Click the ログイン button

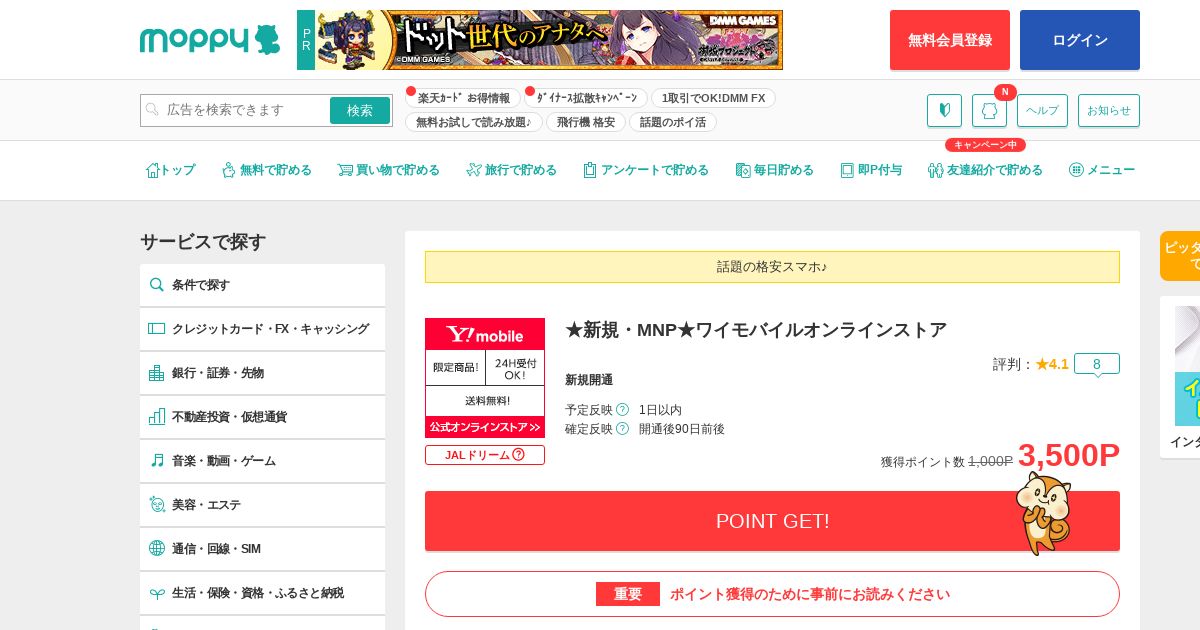[1080, 40]
